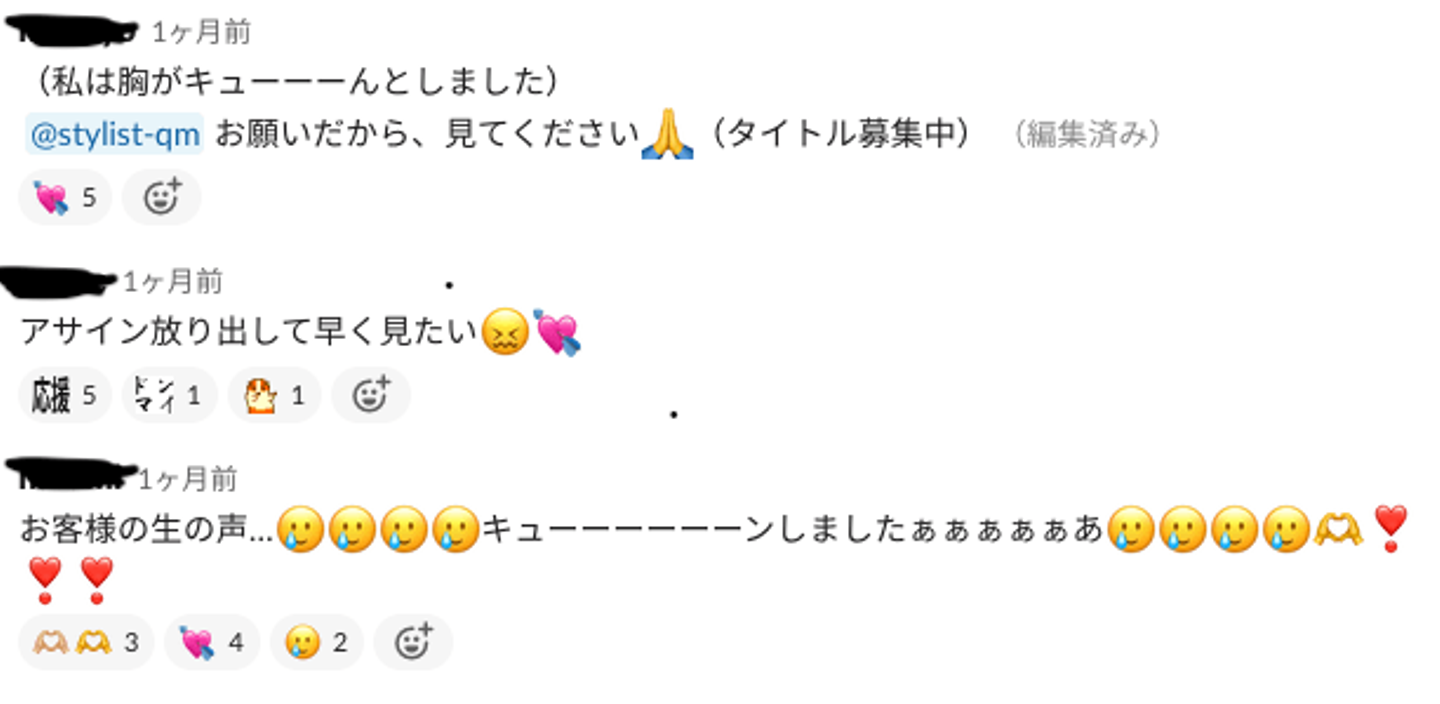Viewport: 1440px width, 704px height.
Task: Toggle the tearful smile reaction showing 2
Action: [317, 642]
